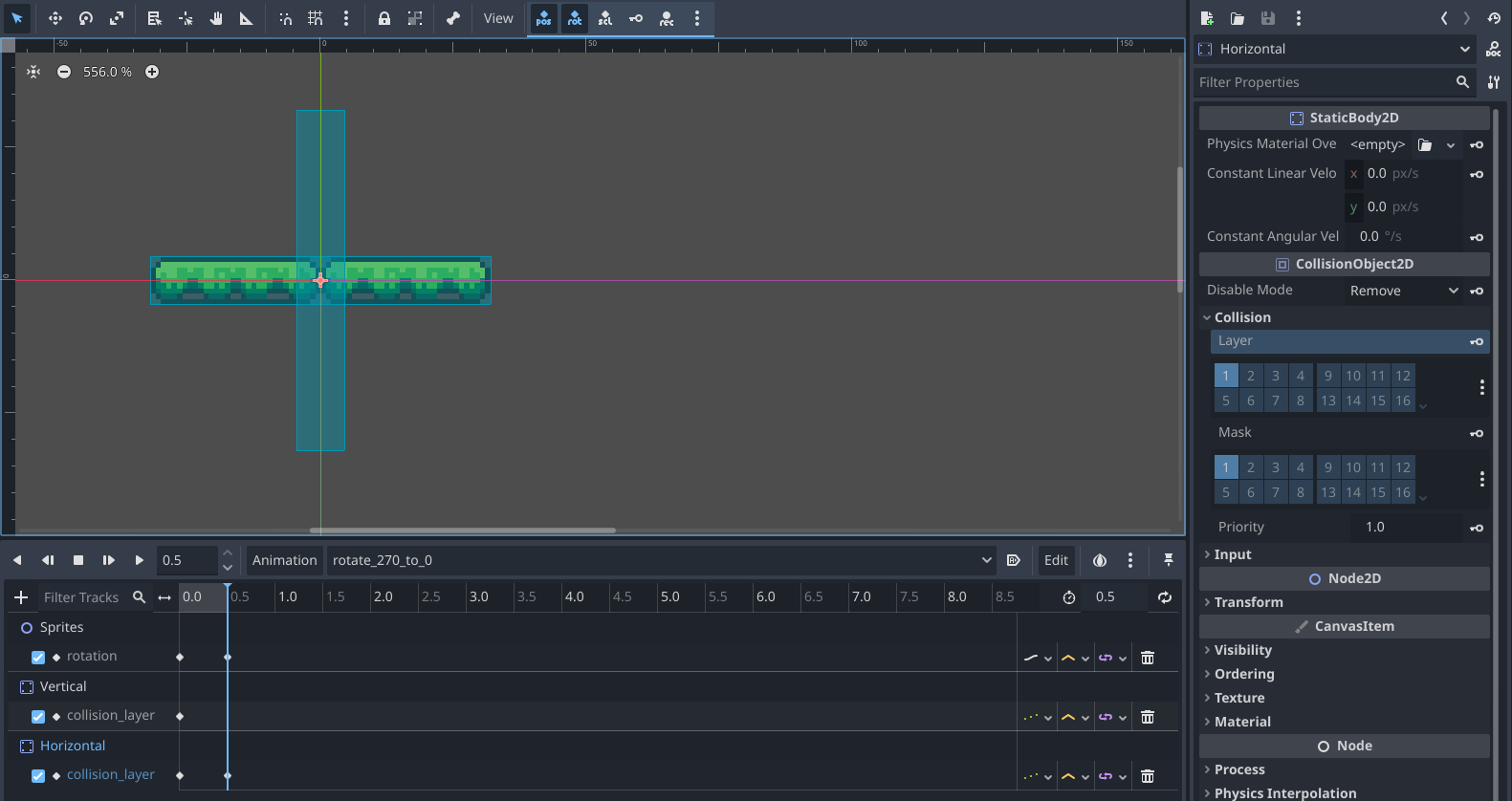The height and width of the screenshot is (801, 1512).
Task: Select the Move tool in the toolbar
Action: click(x=55, y=18)
